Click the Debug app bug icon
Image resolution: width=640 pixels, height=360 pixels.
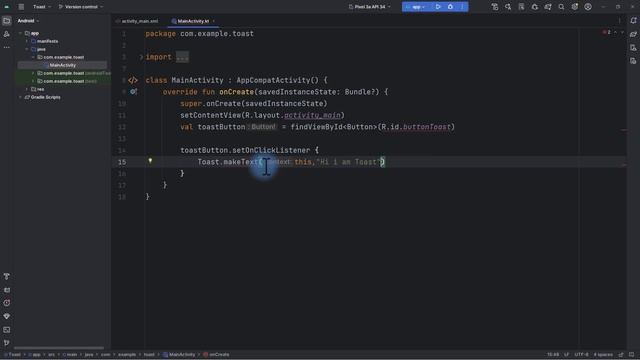click(x=450, y=7)
